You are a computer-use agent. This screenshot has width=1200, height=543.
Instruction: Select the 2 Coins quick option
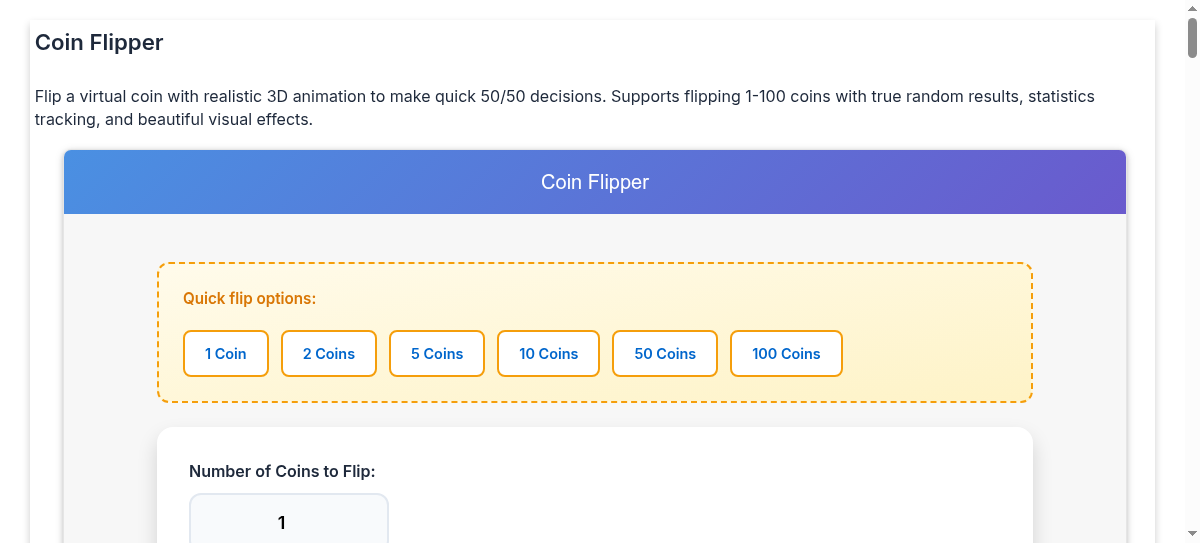(x=329, y=354)
